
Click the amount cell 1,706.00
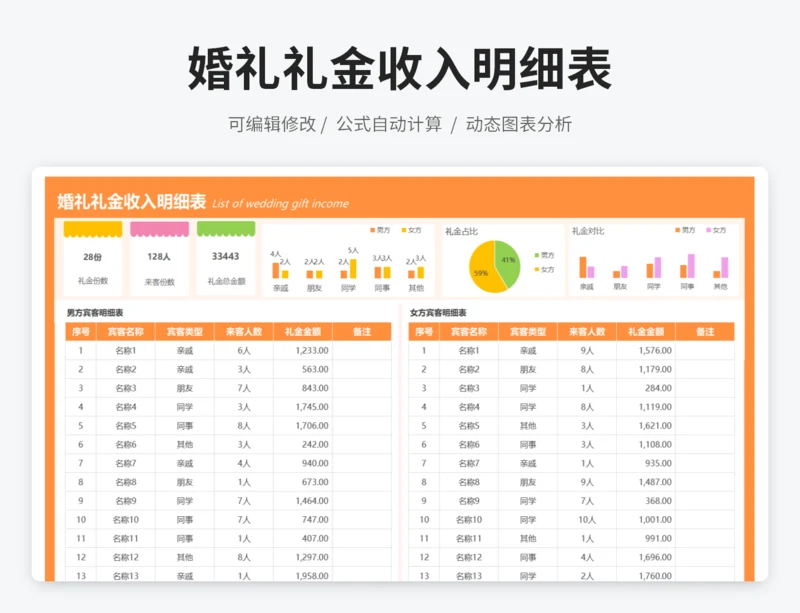click(303, 426)
